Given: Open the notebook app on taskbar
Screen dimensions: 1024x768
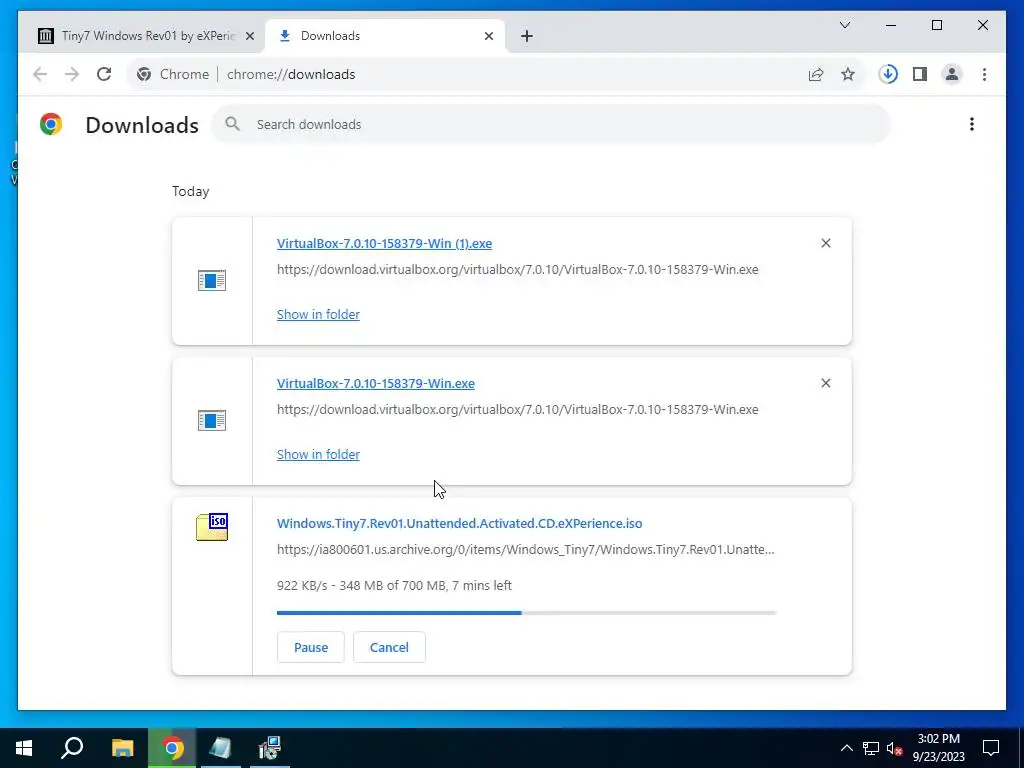Looking at the screenshot, I should tap(221, 748).
